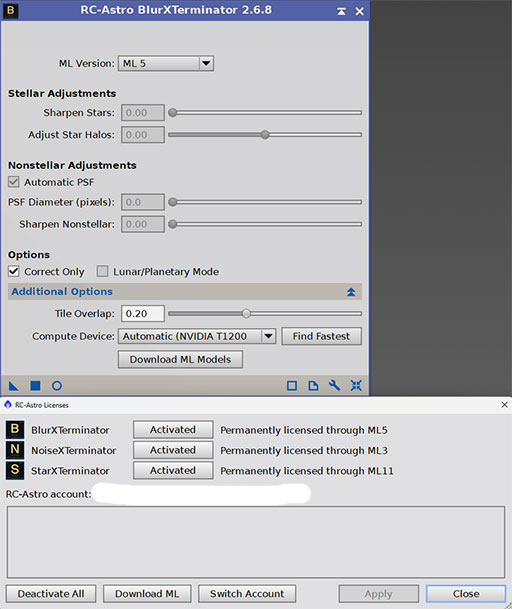Uncheck the Correct Only checkbox
Viewport: 512px width, 609px height.
[x=14, y=271]
